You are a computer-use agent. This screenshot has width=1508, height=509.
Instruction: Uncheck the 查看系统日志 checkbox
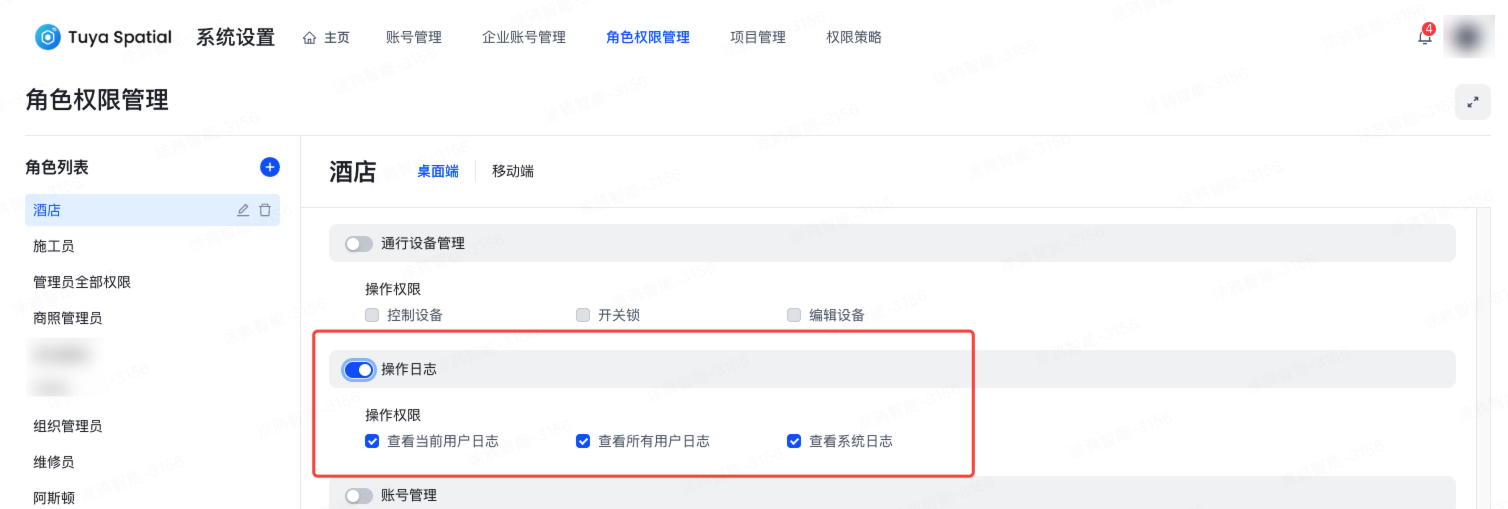[794, 441]
